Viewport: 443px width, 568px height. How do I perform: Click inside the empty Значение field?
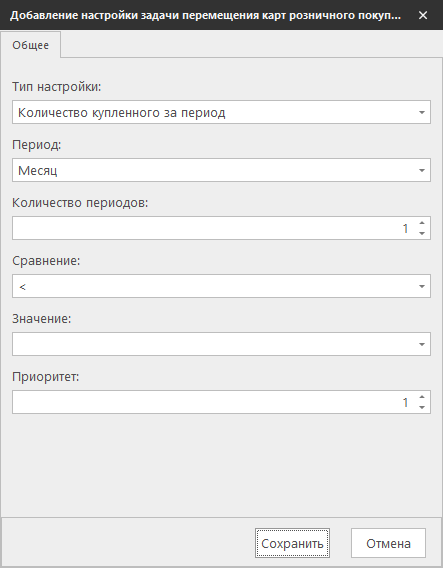coord(214,344)
